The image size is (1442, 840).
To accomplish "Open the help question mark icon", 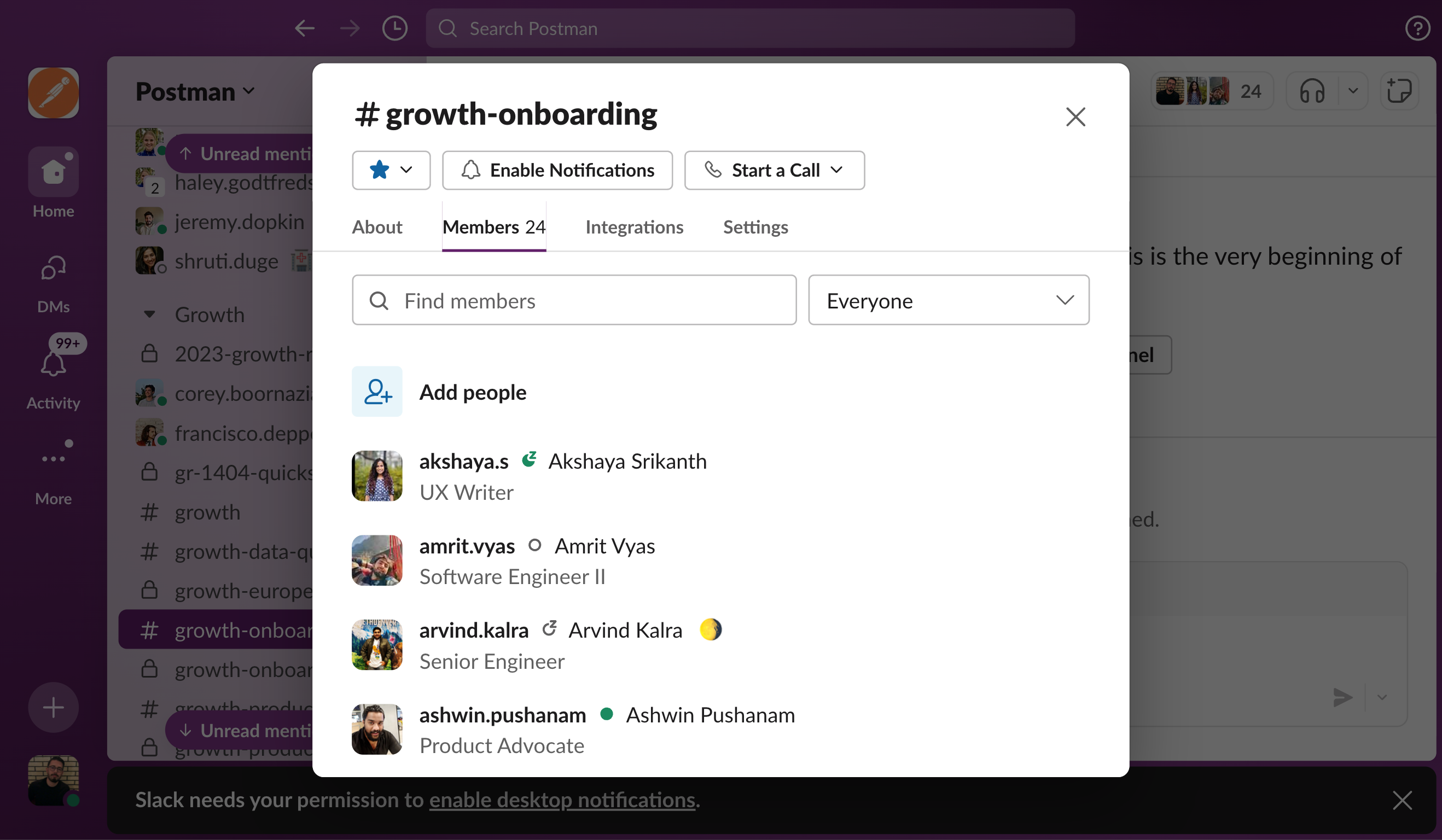I will coord(1417,28).
